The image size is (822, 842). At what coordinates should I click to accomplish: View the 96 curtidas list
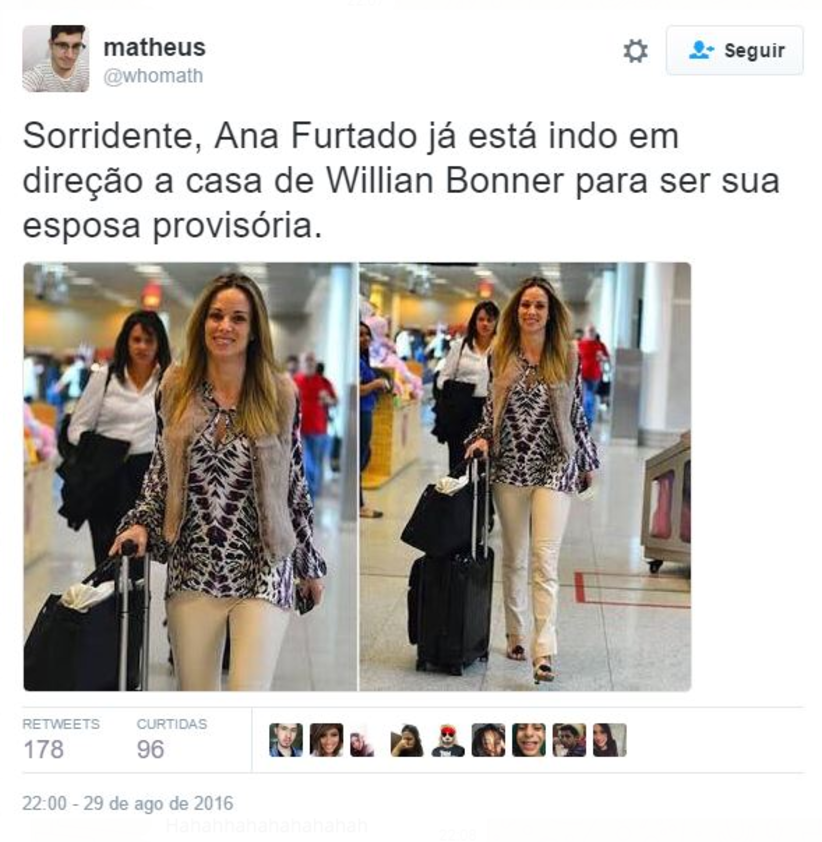tap(172, 739)
